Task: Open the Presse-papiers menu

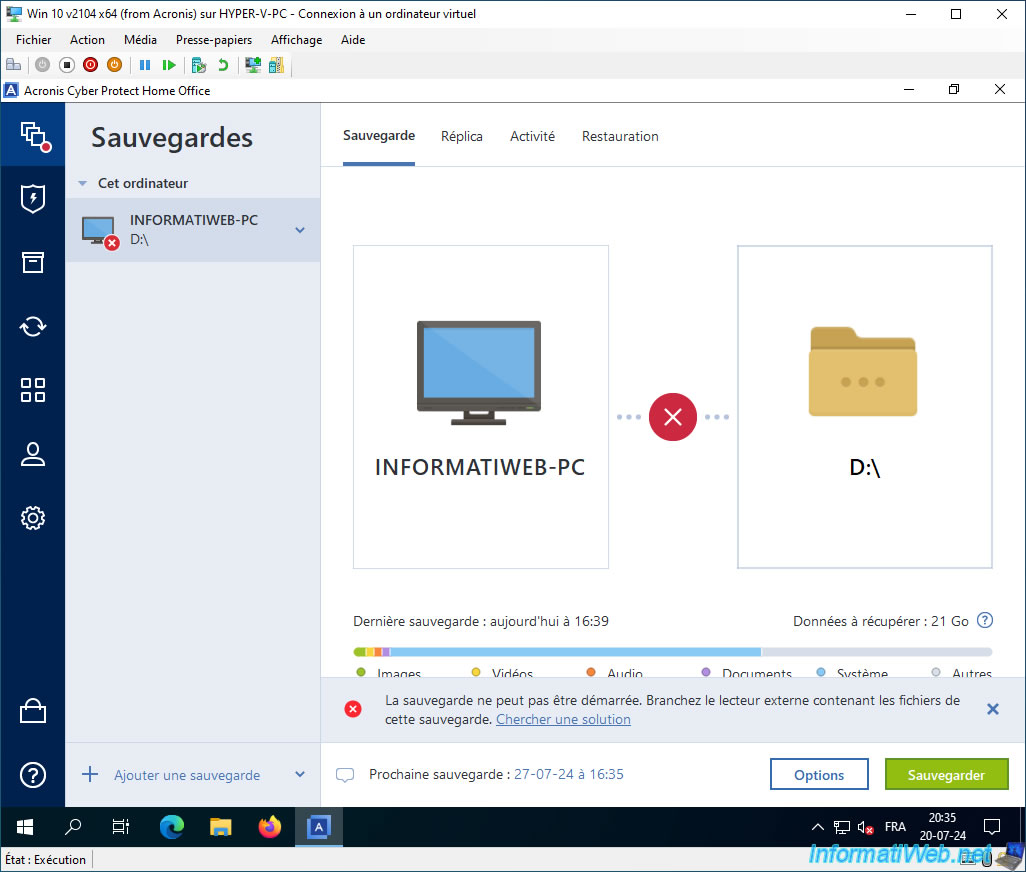Action: [213, 40]
